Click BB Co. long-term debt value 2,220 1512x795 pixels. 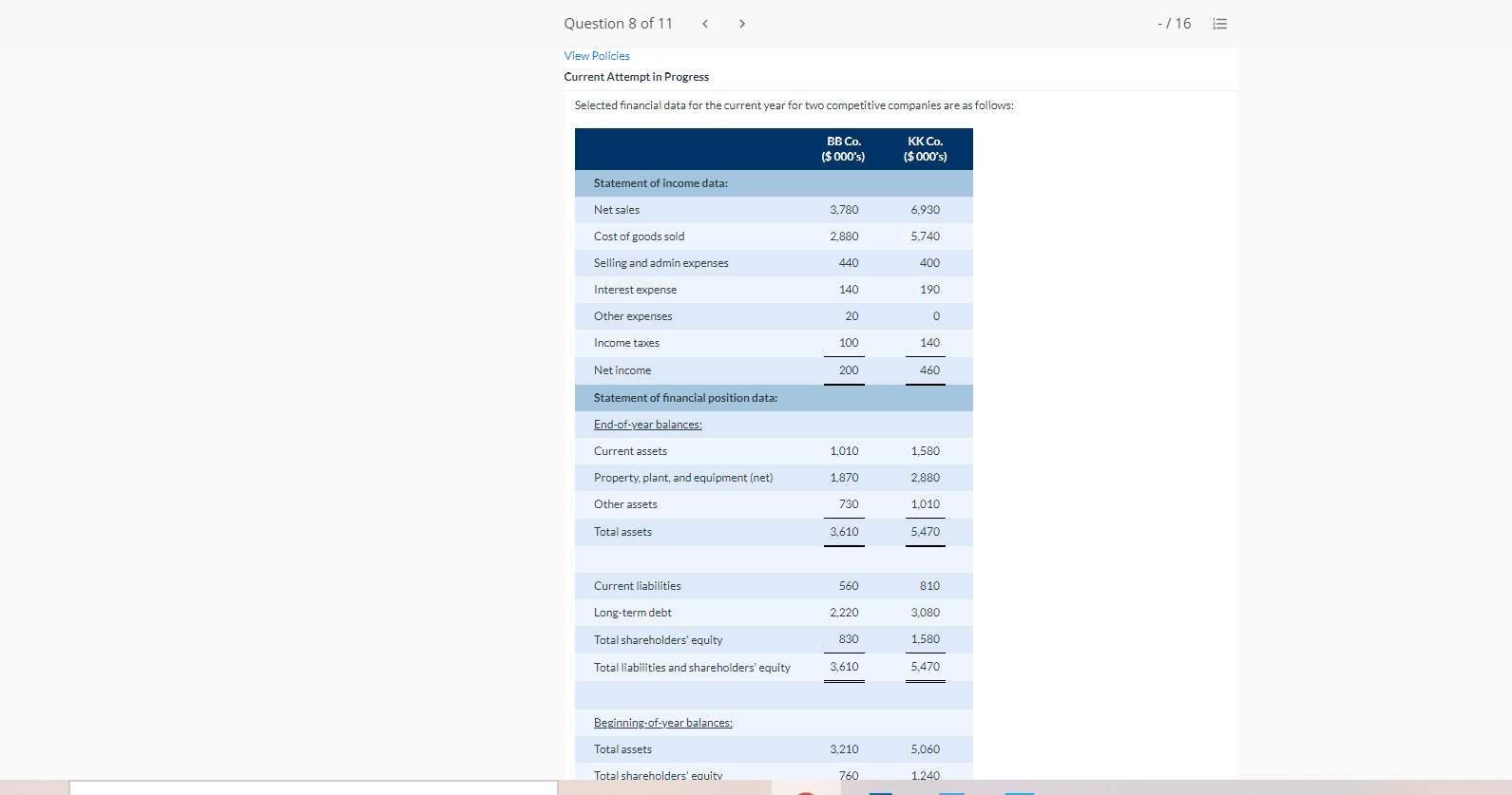(844, 613)
